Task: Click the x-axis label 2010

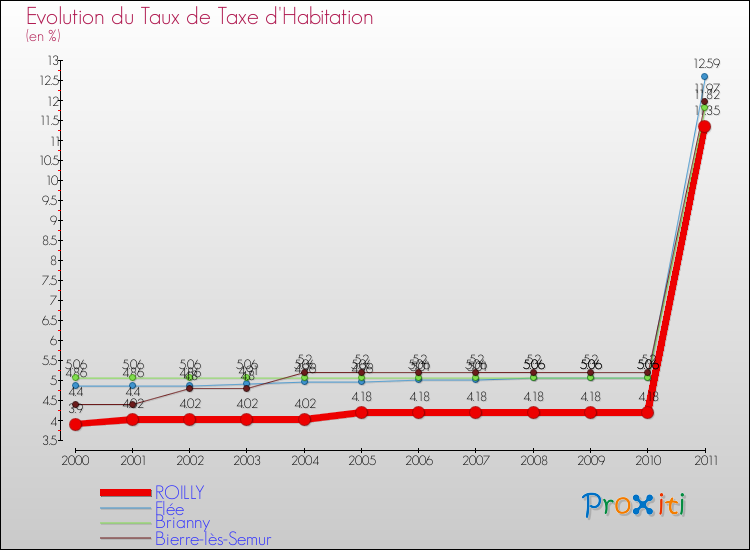Action: pyautogui.click(x=648, y=460)
